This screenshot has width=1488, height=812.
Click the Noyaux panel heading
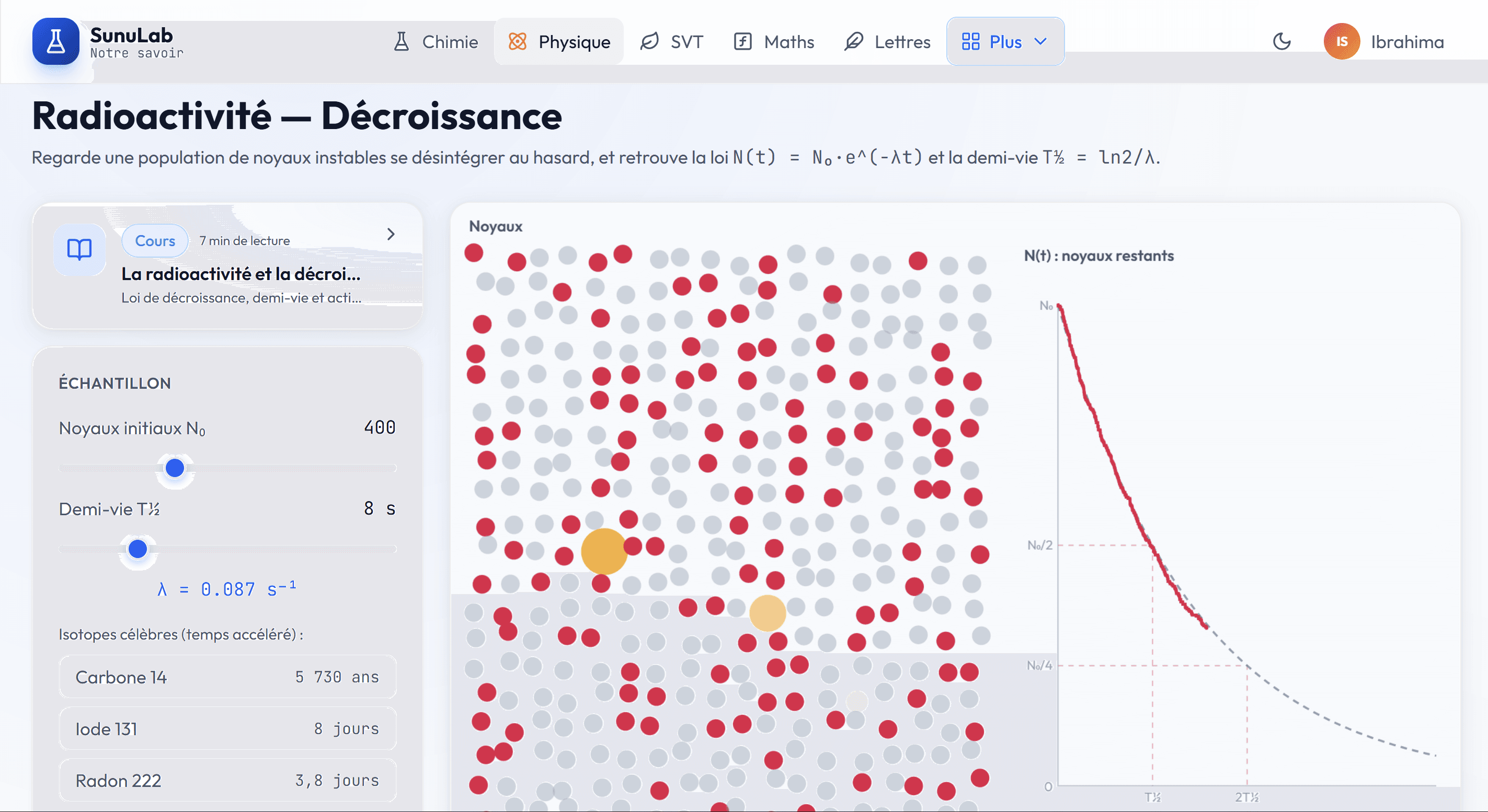496,226
